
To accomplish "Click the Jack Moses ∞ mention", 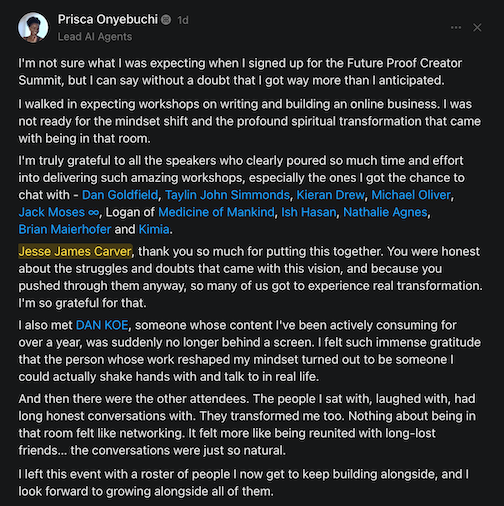I will (x=59, y=212).
